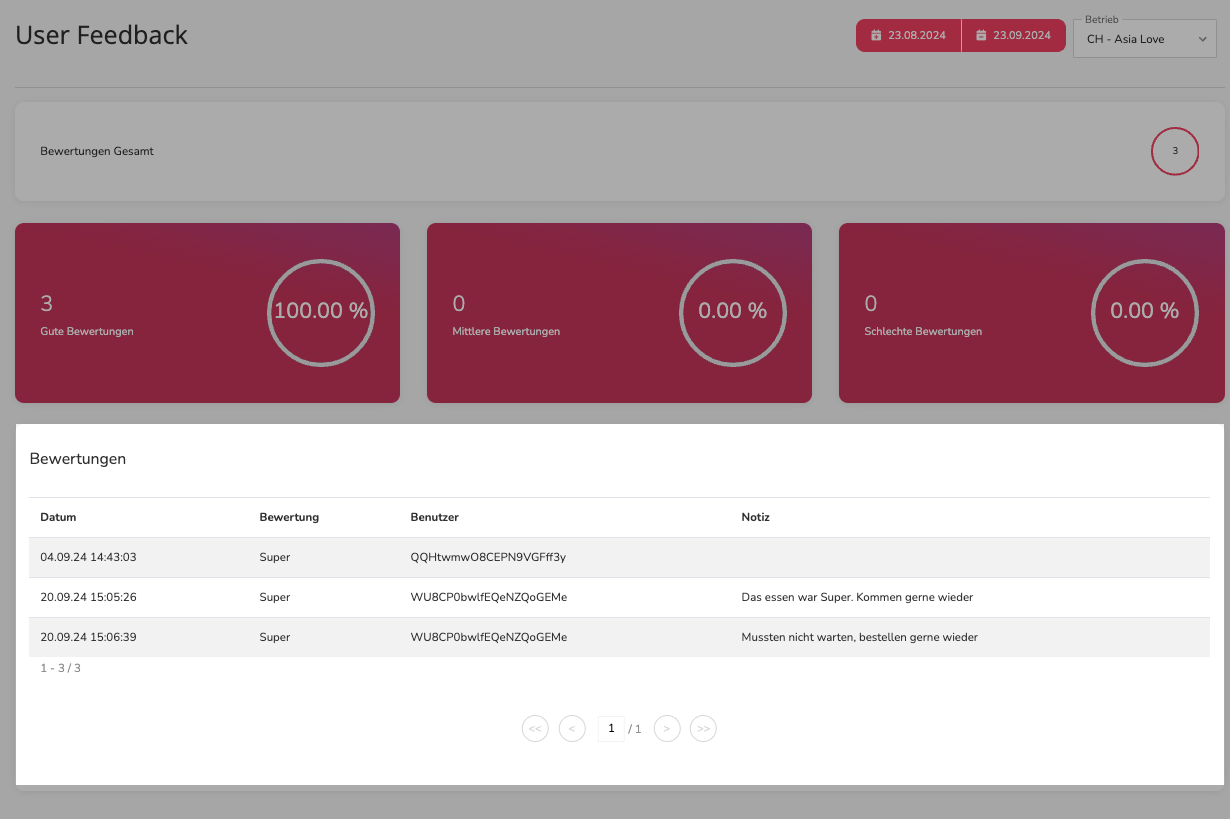Screen dimensions: 1230x819
Task: Click the '/ 1' total pages text
Action: tap(635, 729)
